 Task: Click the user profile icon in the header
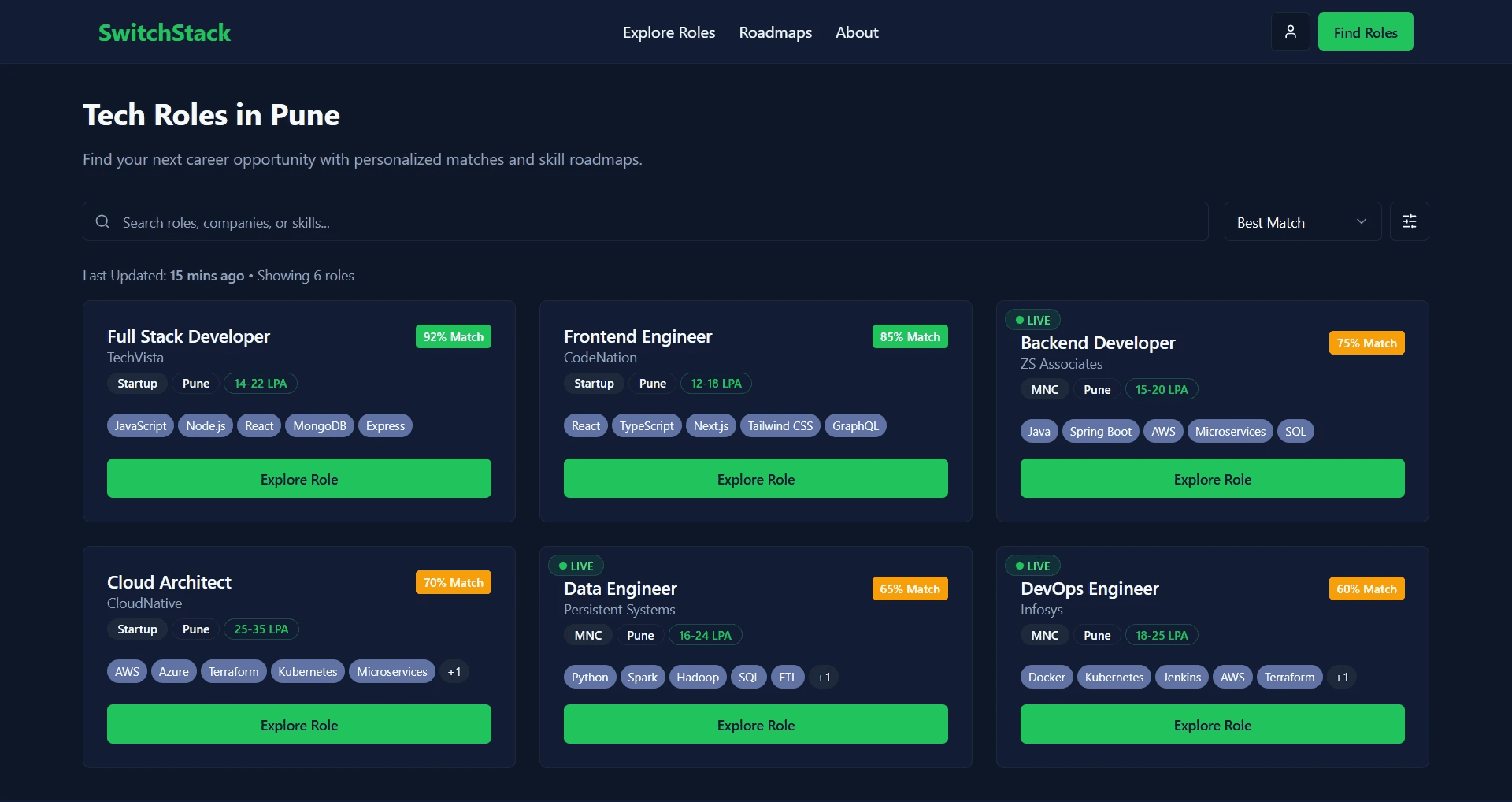click(x=1290, y=32)
